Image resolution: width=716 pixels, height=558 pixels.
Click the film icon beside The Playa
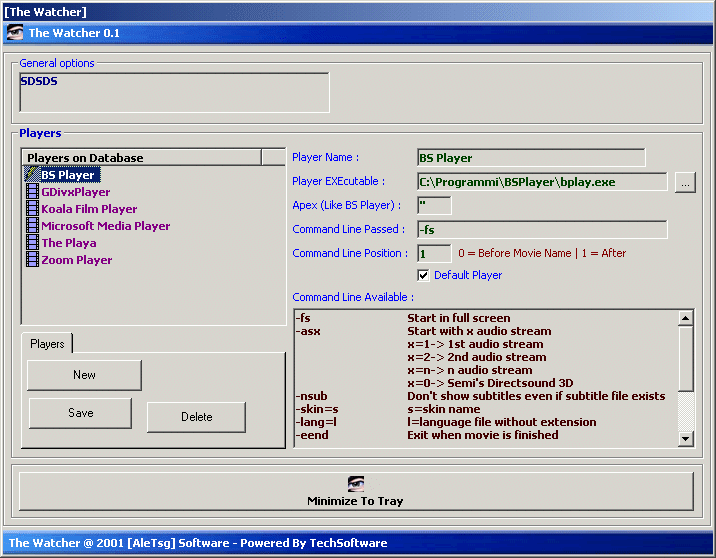[32, 242]
